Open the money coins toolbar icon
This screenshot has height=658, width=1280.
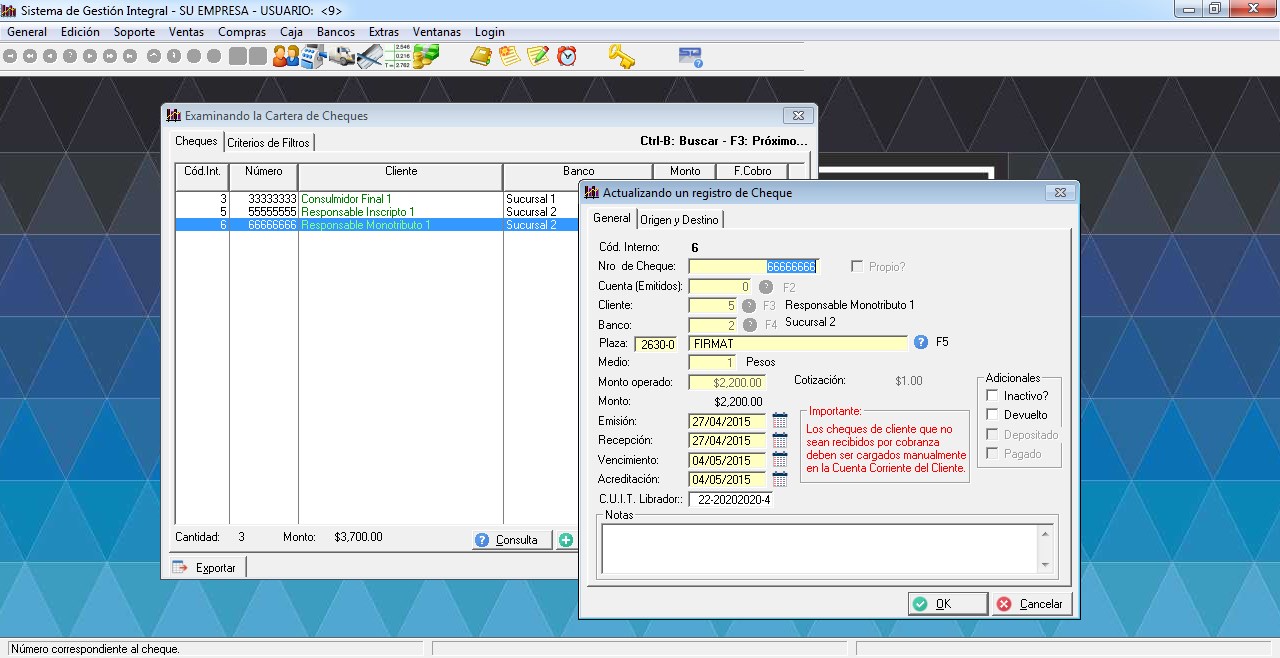click(427, 56)
